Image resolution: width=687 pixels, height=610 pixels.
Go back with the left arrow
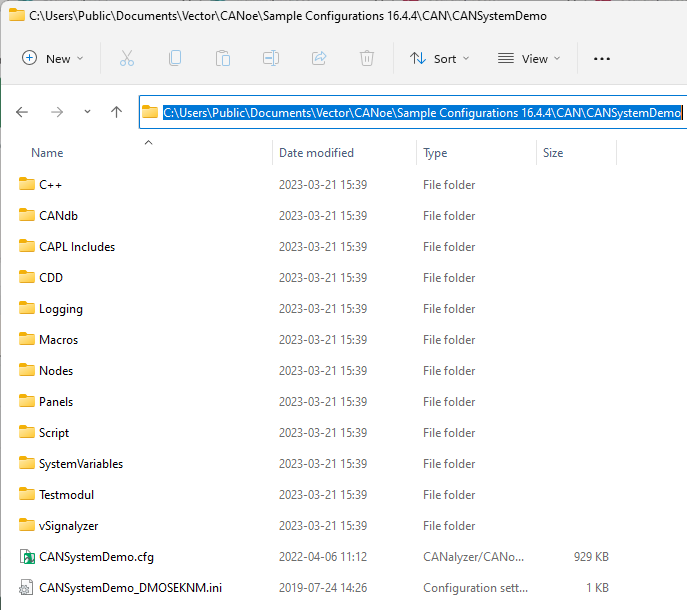pos(22,112)
